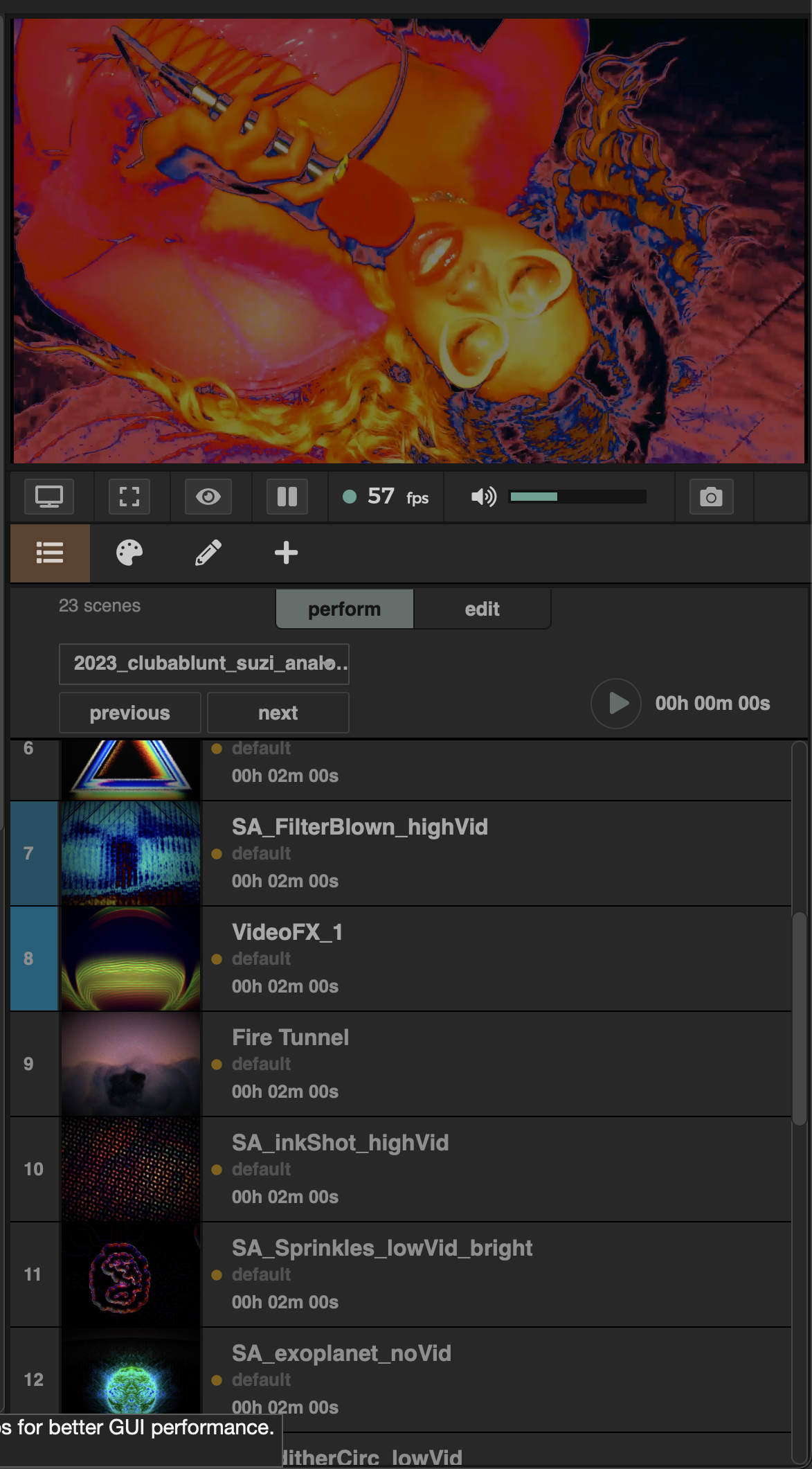Switch to the edit tab

click(x=482, y=609)
